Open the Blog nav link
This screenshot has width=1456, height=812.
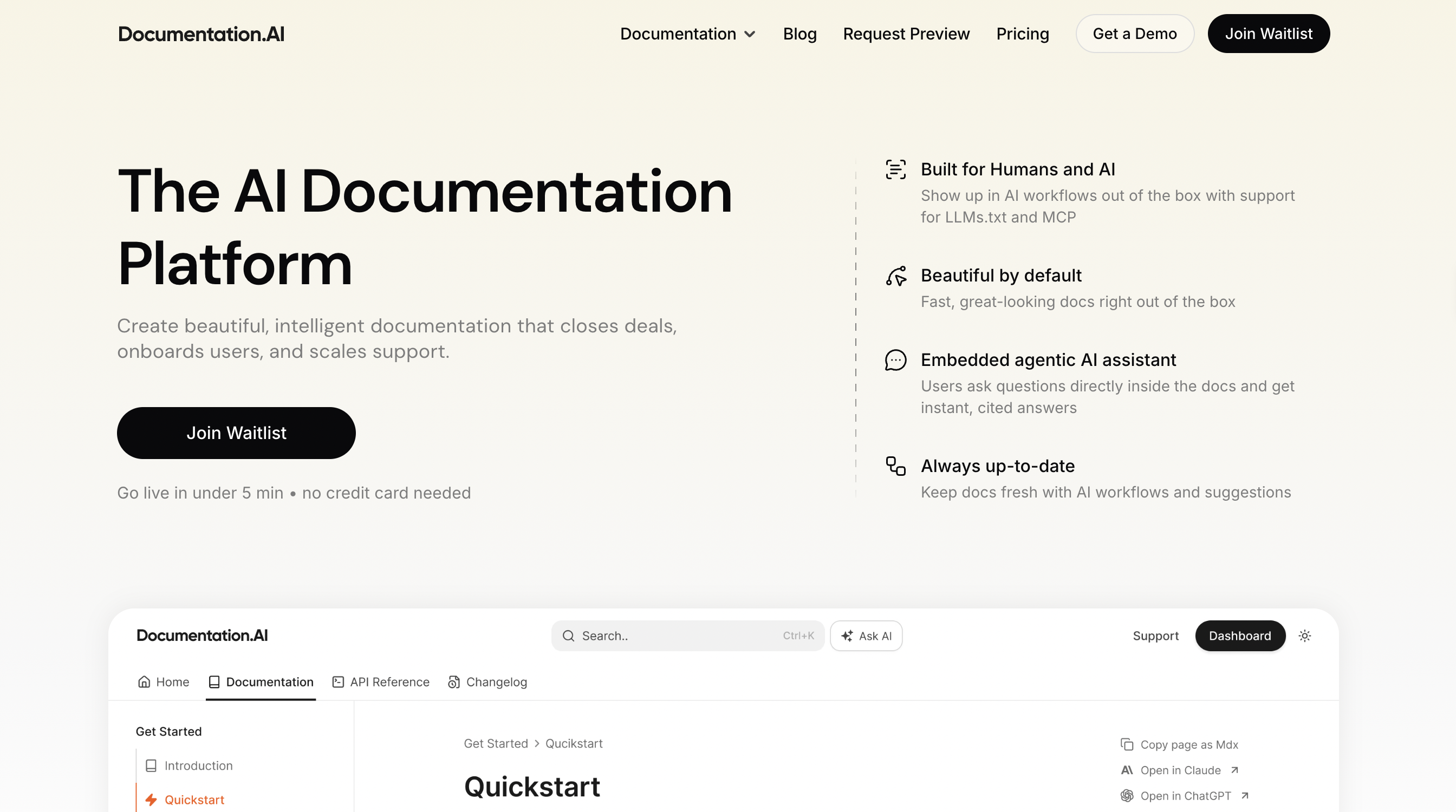coord(799,34)
